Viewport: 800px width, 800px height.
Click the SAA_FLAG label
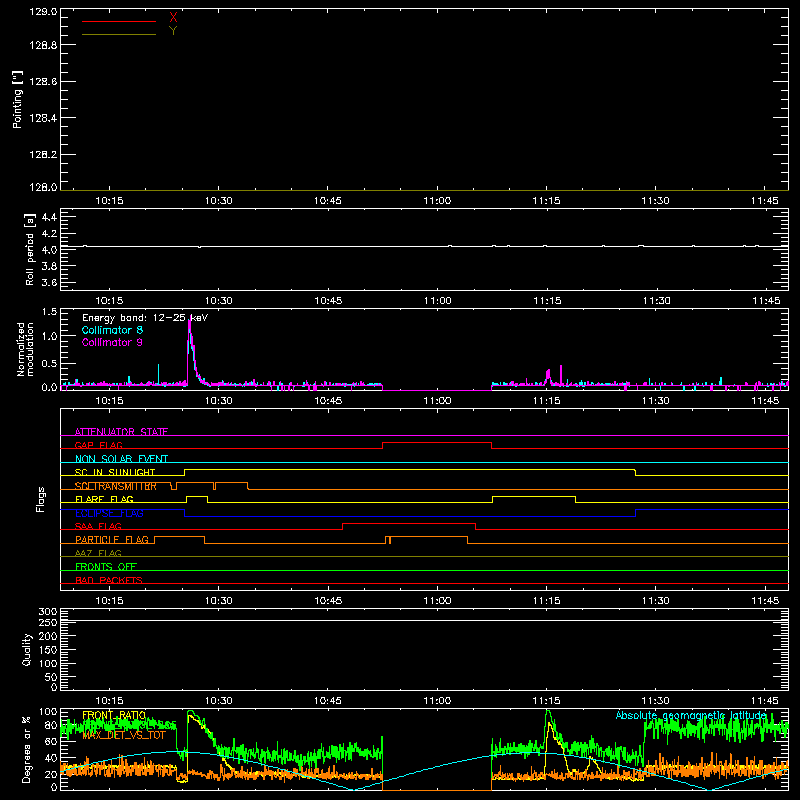tap(98, 526)
